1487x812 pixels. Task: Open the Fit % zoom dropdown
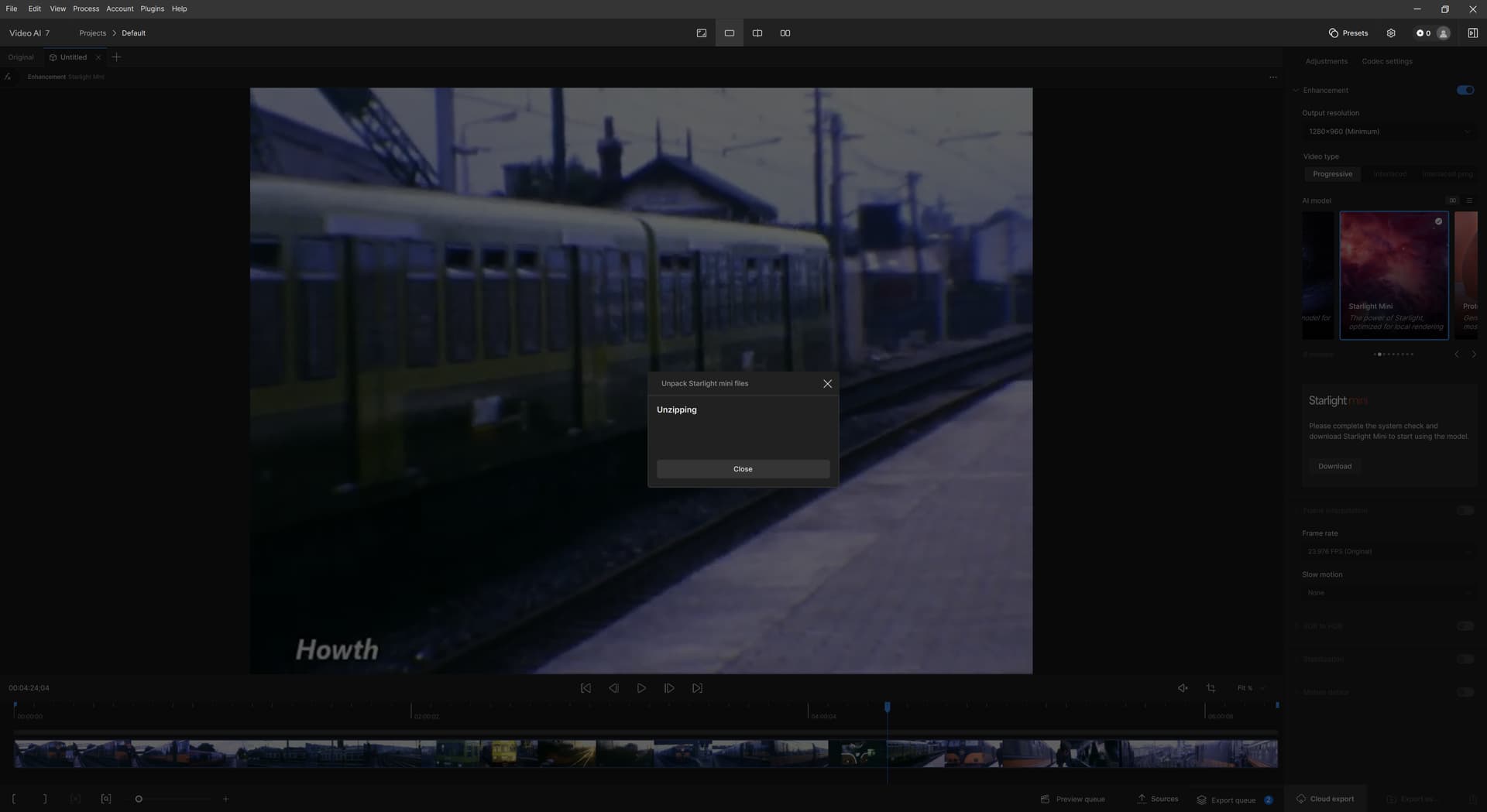coord(1250,688)
